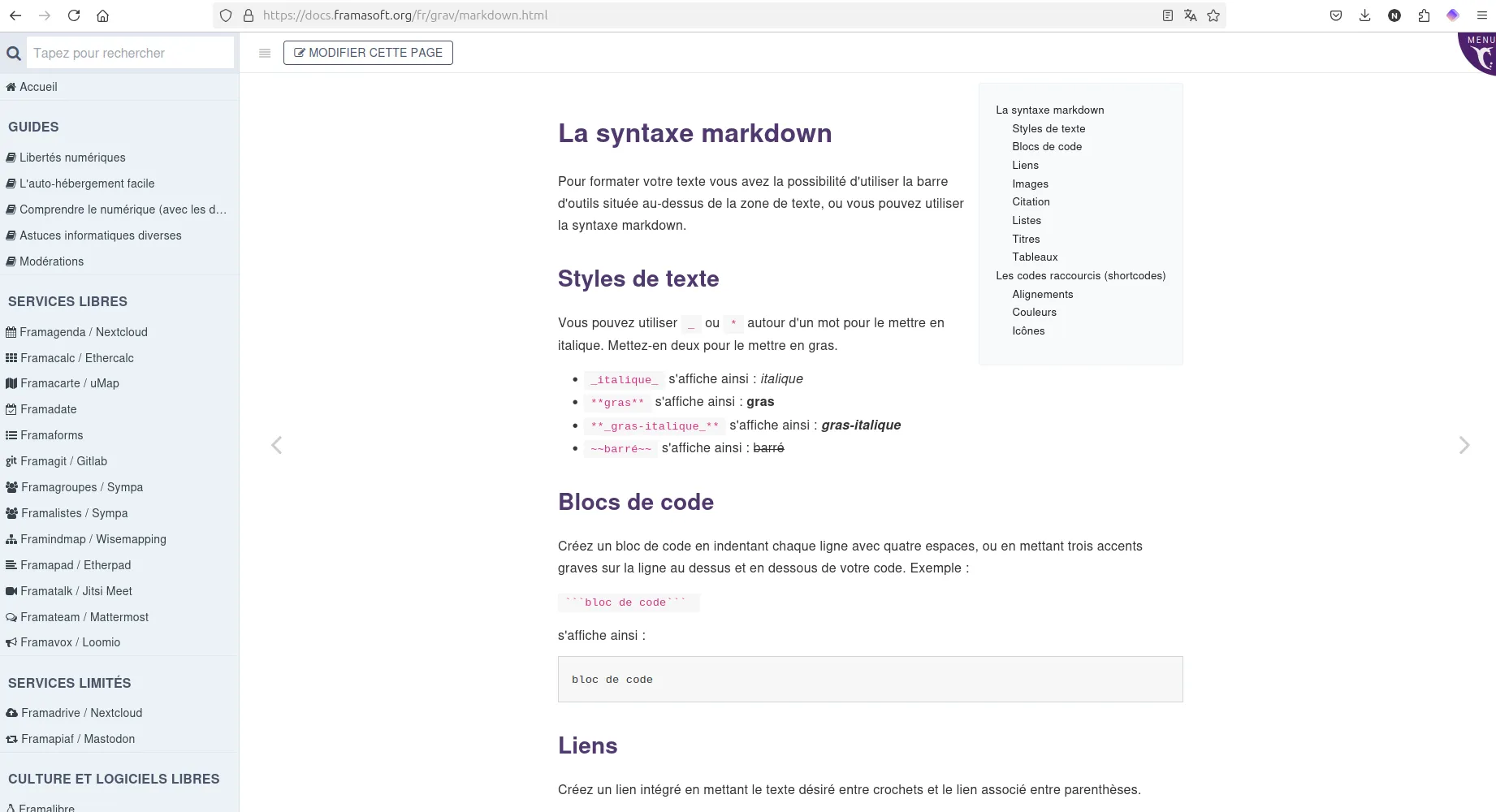Open Framapiaf / Mastodon entry

point(119,739)
